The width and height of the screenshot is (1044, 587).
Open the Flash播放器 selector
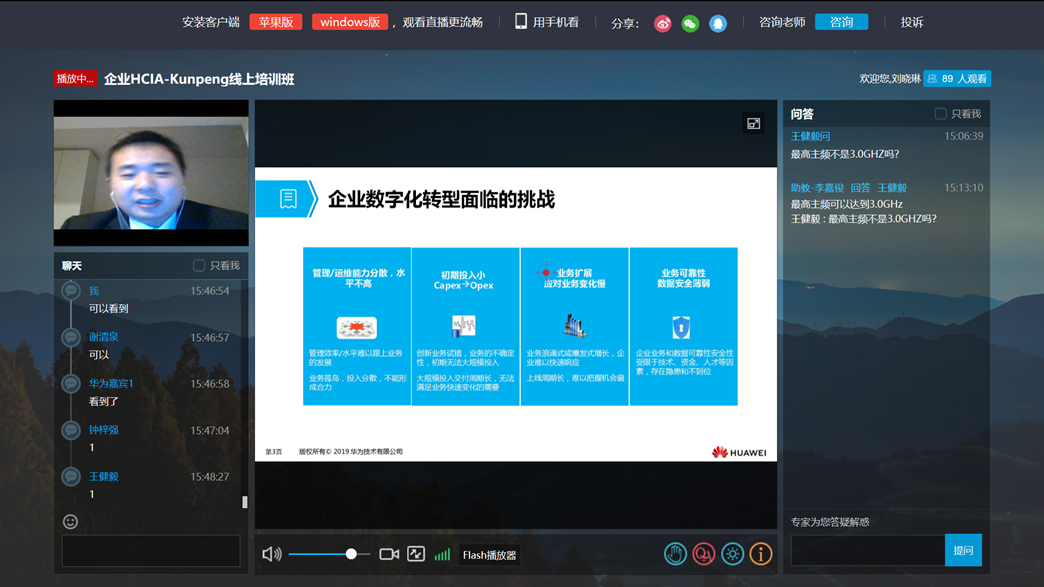pyautogui.click(x=489, y=553)
